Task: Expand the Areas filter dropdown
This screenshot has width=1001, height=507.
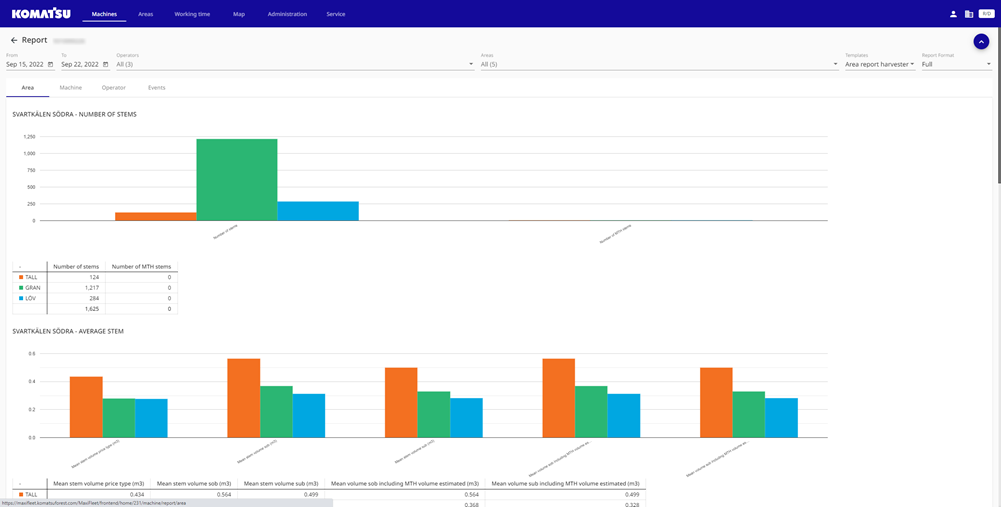Action: tap(835, 64)
